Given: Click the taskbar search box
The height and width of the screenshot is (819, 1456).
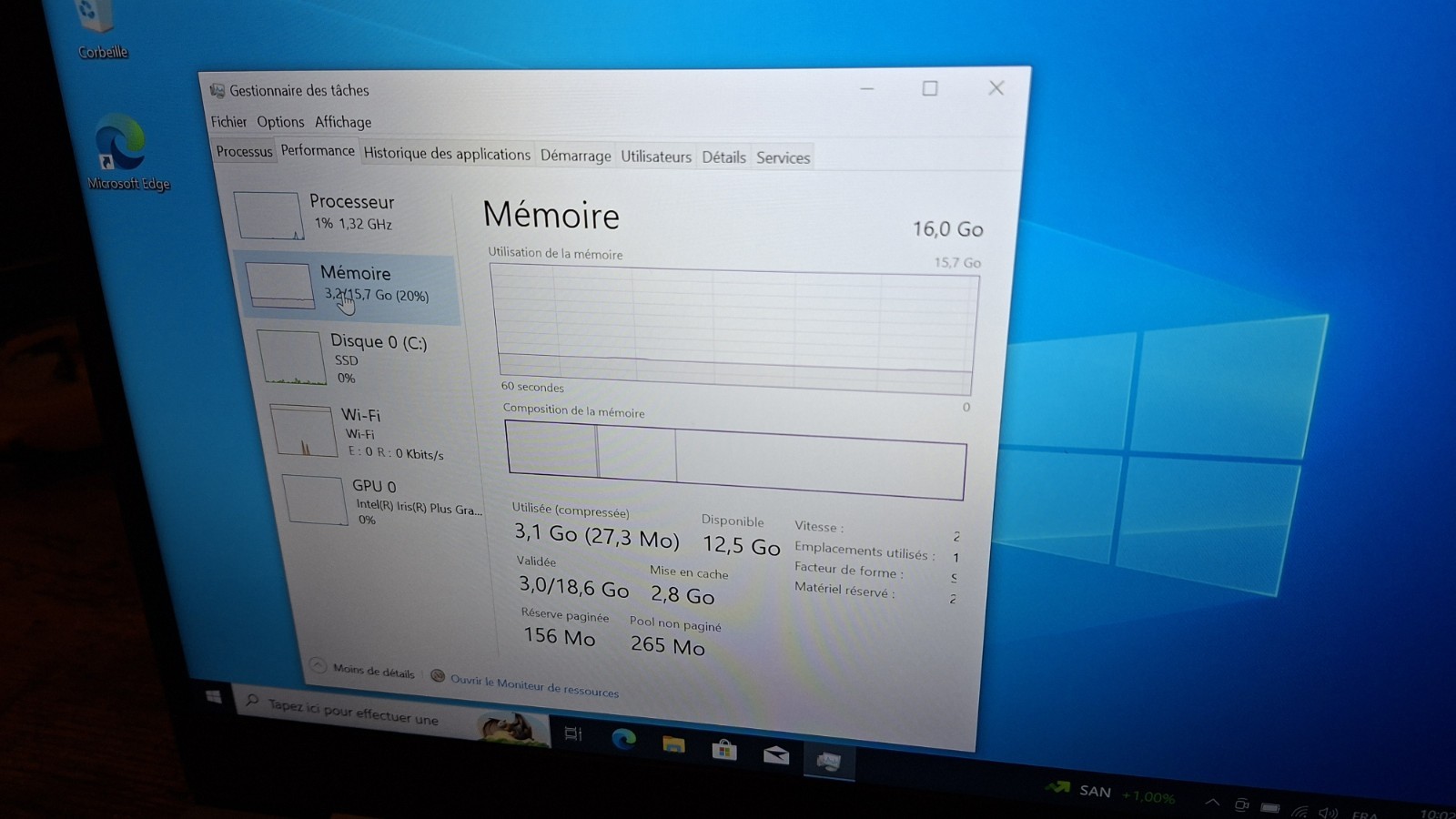Looking at the screenshot, I should coord(393,716).
